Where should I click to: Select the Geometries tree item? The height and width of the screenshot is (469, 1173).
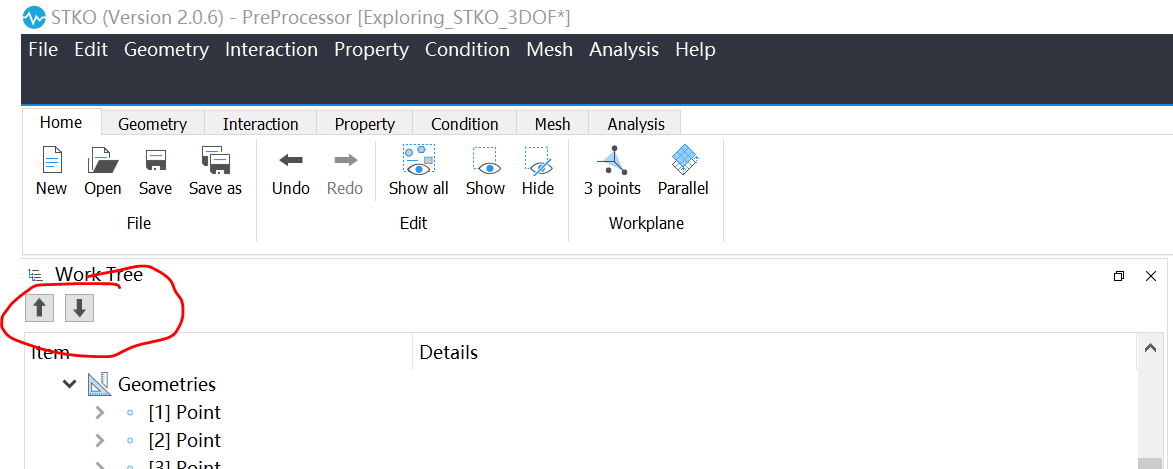click(167, 384)
